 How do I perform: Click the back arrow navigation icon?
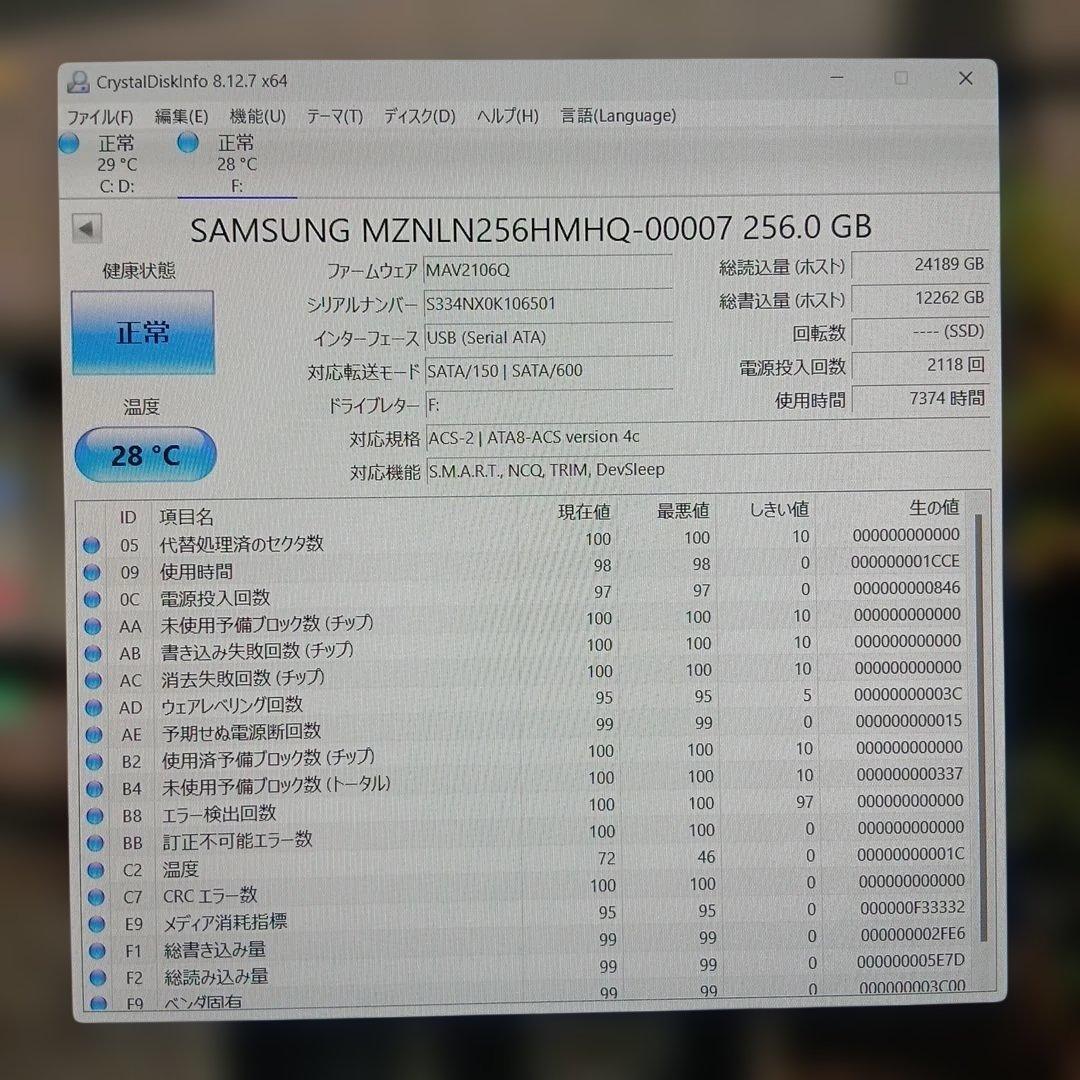(87, 228)
